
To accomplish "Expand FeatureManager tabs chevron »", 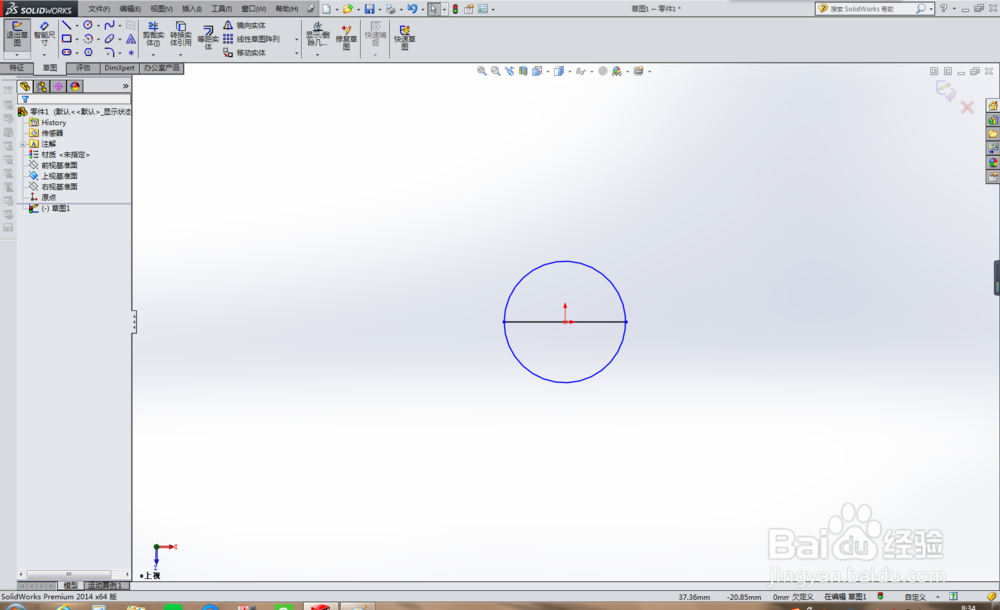I will point(126,86).
